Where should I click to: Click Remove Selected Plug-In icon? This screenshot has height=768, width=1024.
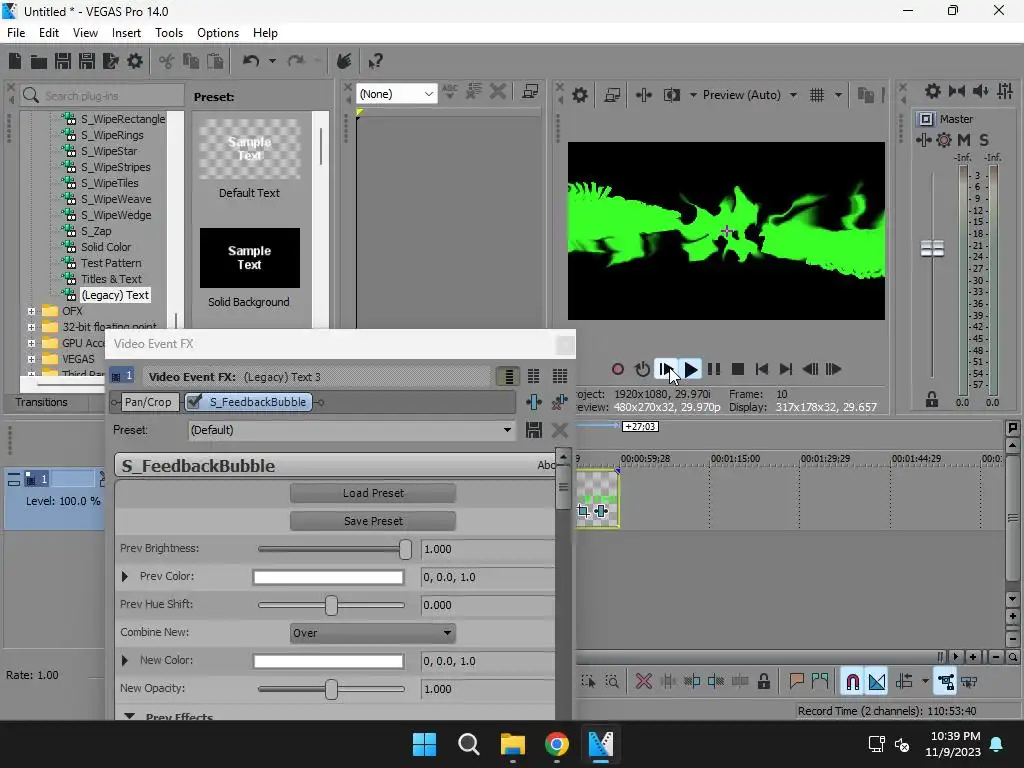tap(560, 402)
